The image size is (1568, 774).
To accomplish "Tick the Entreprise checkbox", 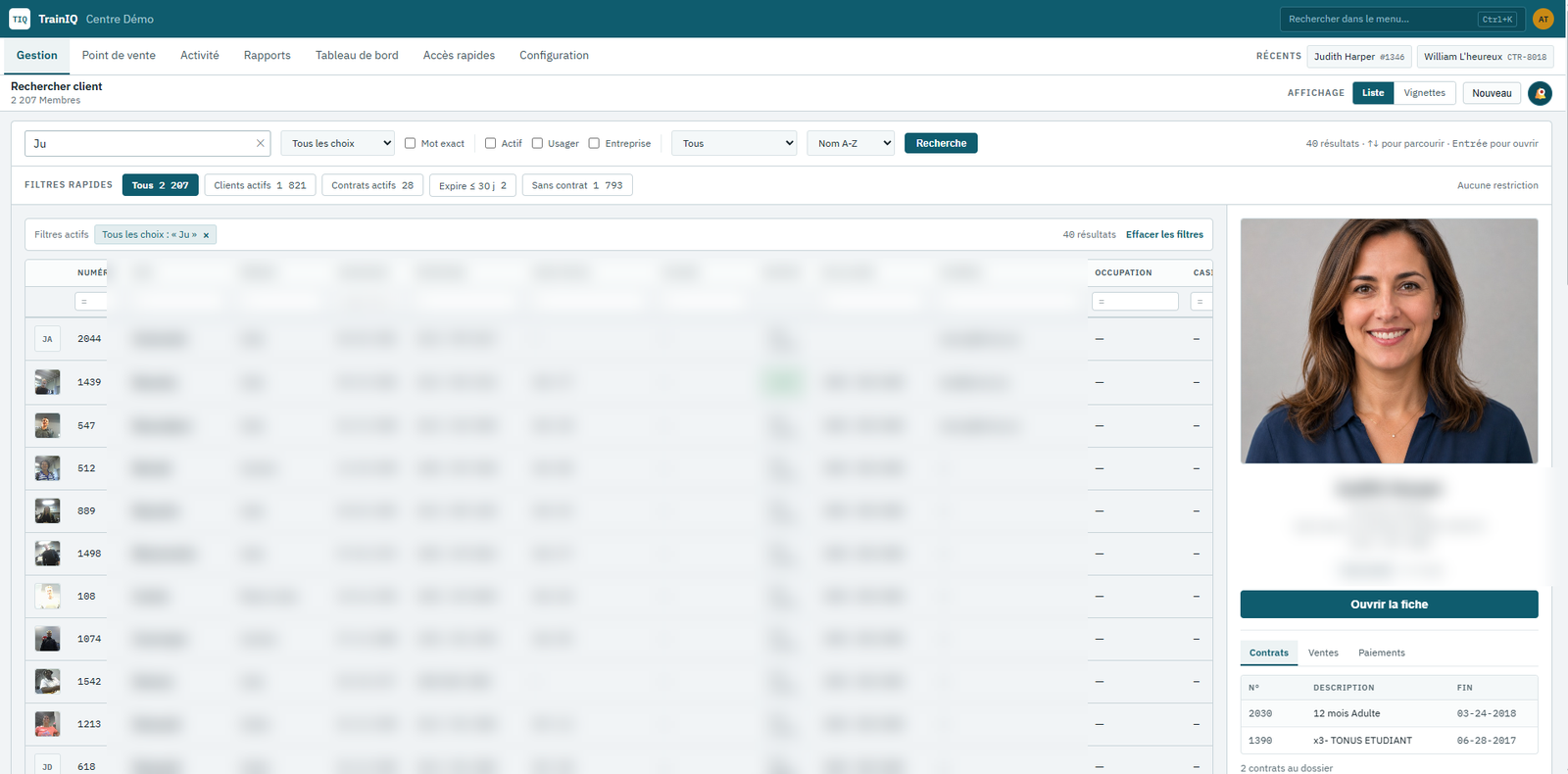I will coord(594,143).
